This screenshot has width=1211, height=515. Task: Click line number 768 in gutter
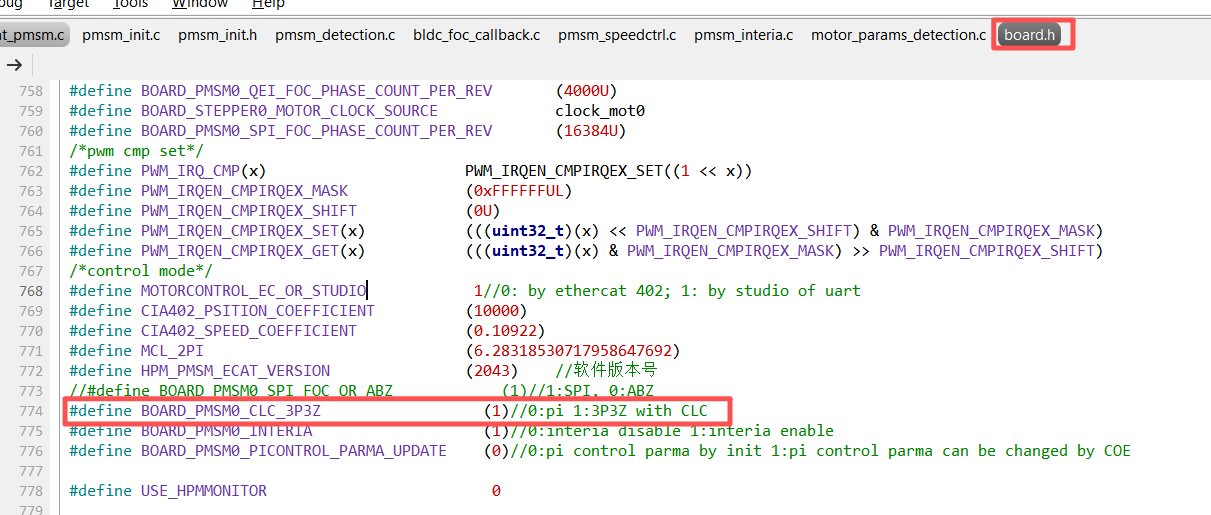[x=31, y=291]
